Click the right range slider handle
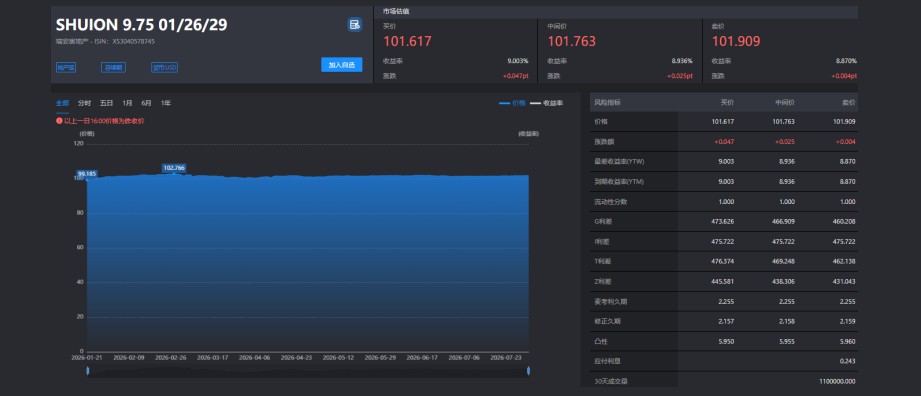The height and width of the screenshot is (396, 921). [529, 370]
